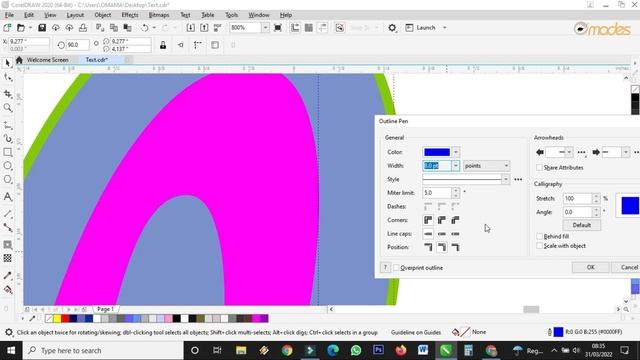
Task: Choose the round corners icon
Action: (x=442, y=220)
